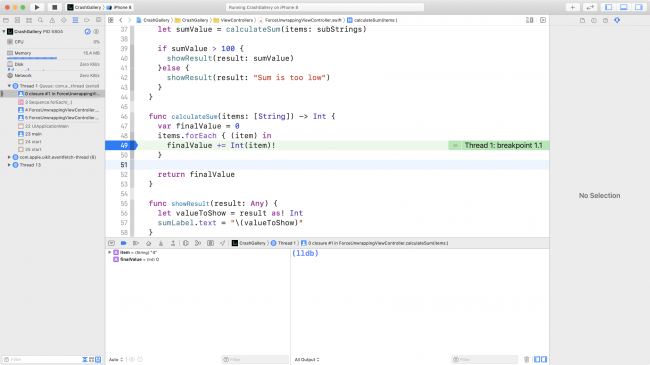Viewport: 650px width, 365px height.
Task: Click ViewControllers in the jump bar
Action: (x=233, y=20)
